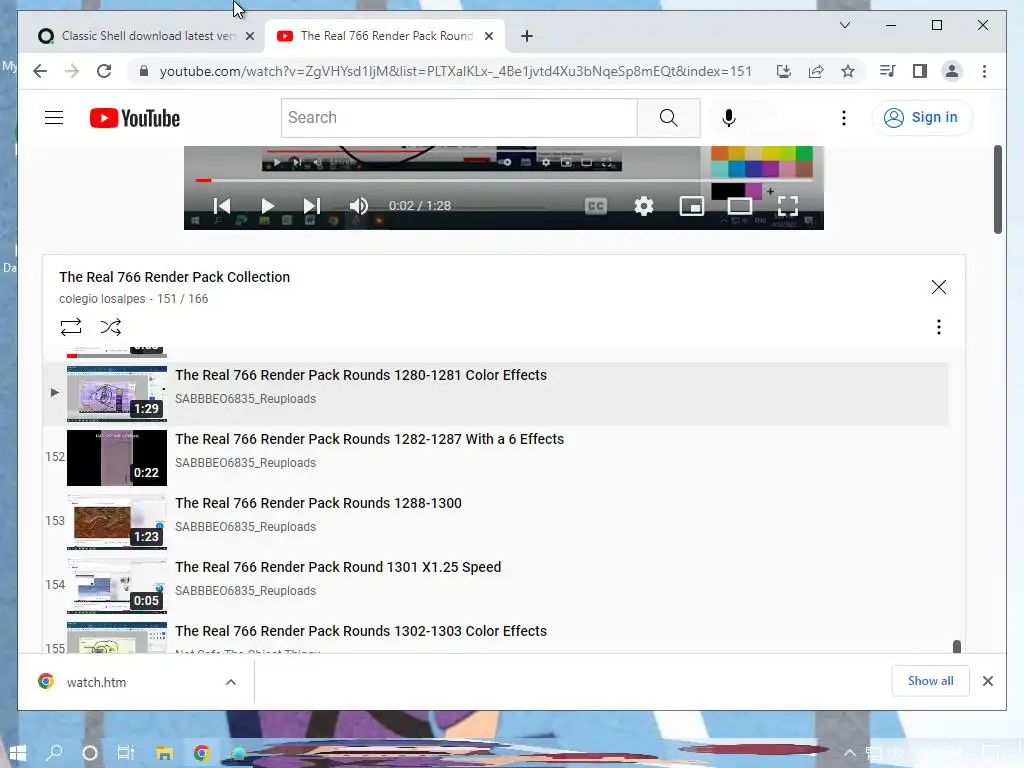This screenshot has height=768, width=1024.
Task: Enter full screen mode
Action: pyautogui.click(x=788, y=206)
